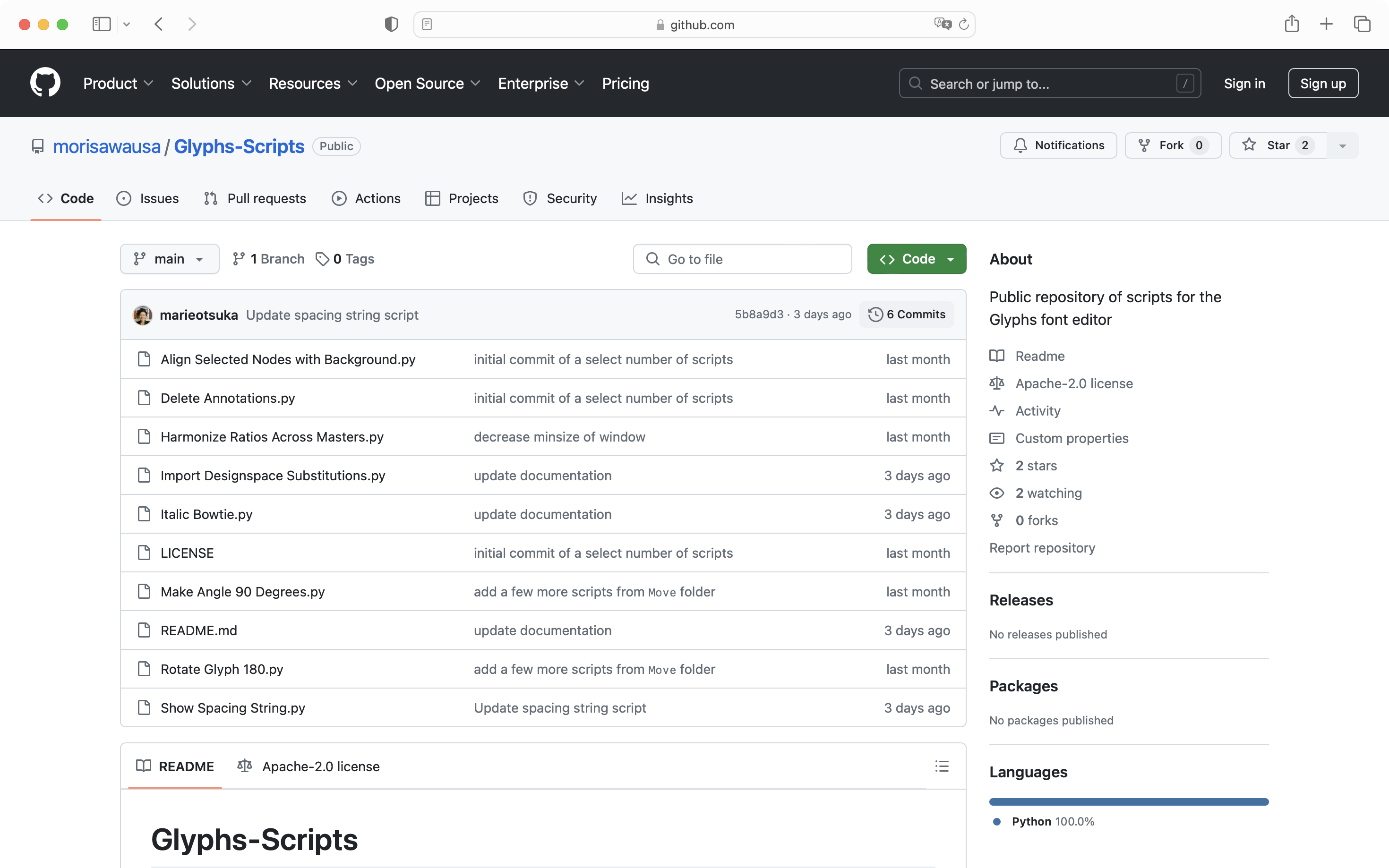Screen dimensions: 1389x868
Task: Star the Glyphs-Scripts repository
Action: coord(1278,145)
